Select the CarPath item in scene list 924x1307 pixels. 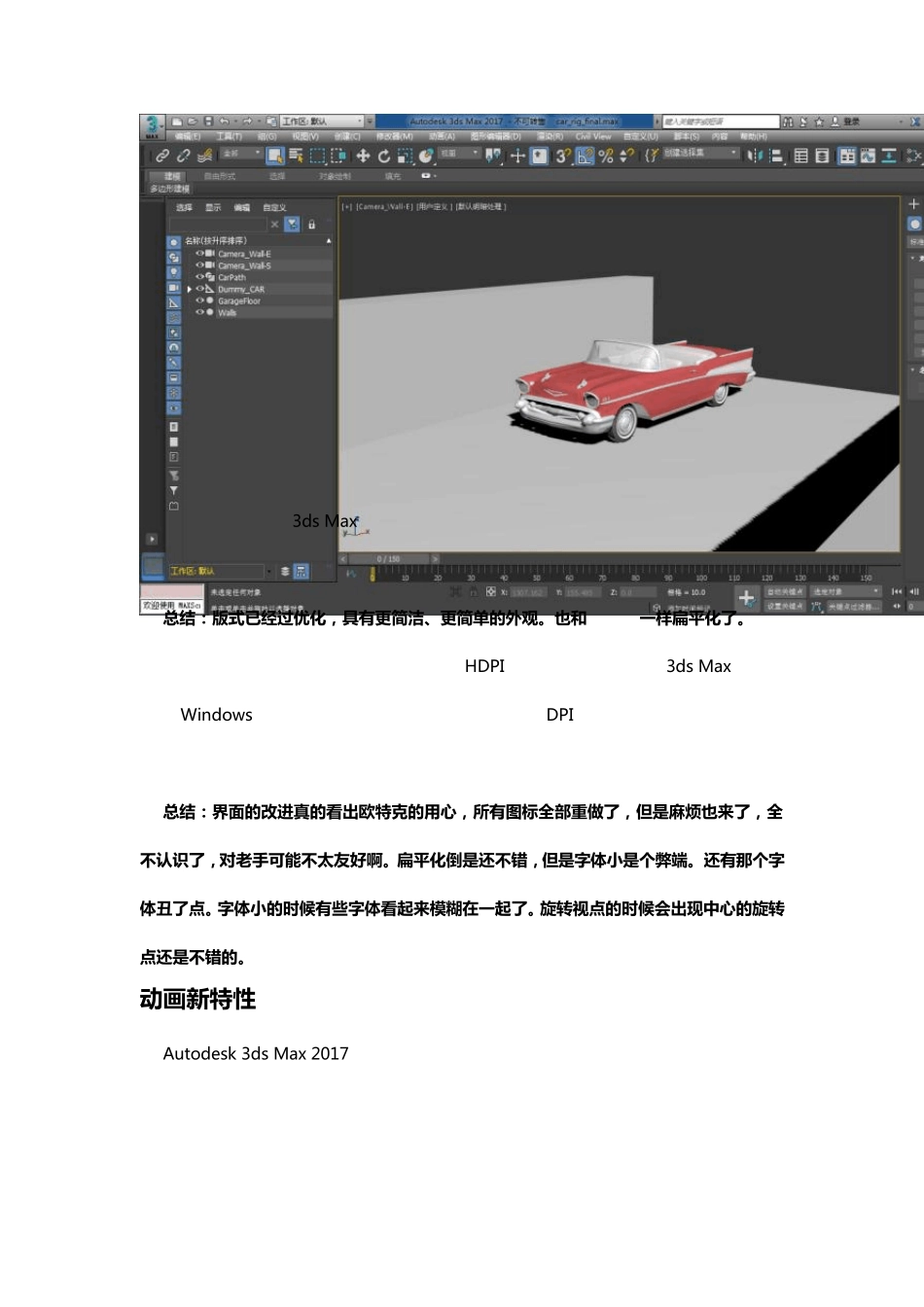coord(232,277)
